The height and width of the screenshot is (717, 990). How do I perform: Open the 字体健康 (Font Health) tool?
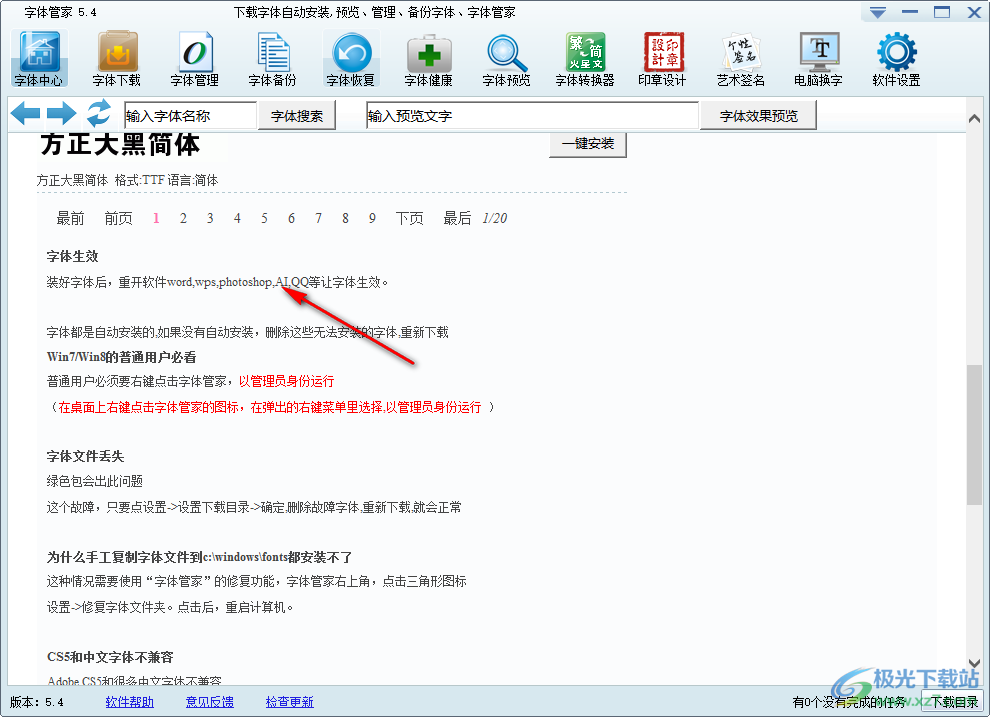point(428,57)
